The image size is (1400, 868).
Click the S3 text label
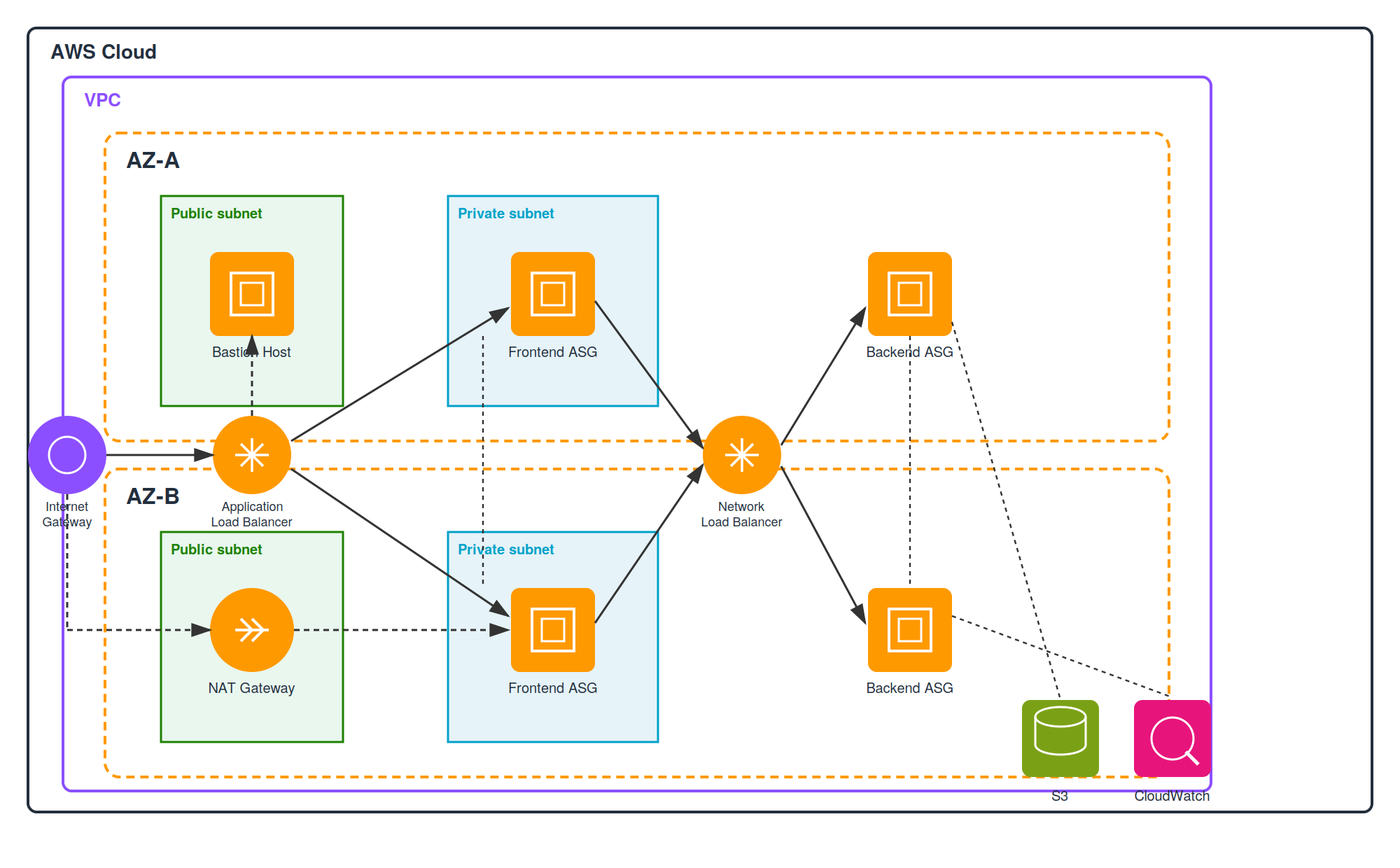pos(1060,796)
